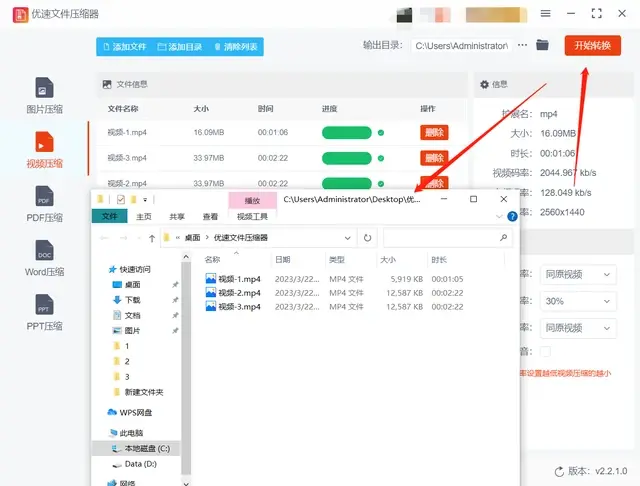Click the Explorer up-arrow navigation button
This screenshot has height=486, width=640.
pyautogui.click(x=152, y=238)
